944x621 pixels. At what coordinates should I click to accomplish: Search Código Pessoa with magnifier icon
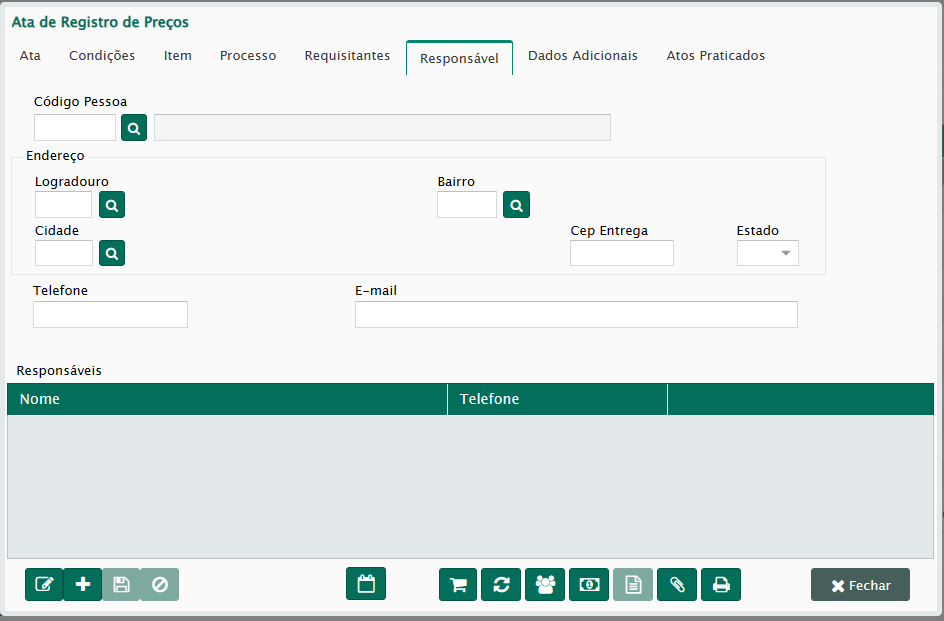pos(134,128)
